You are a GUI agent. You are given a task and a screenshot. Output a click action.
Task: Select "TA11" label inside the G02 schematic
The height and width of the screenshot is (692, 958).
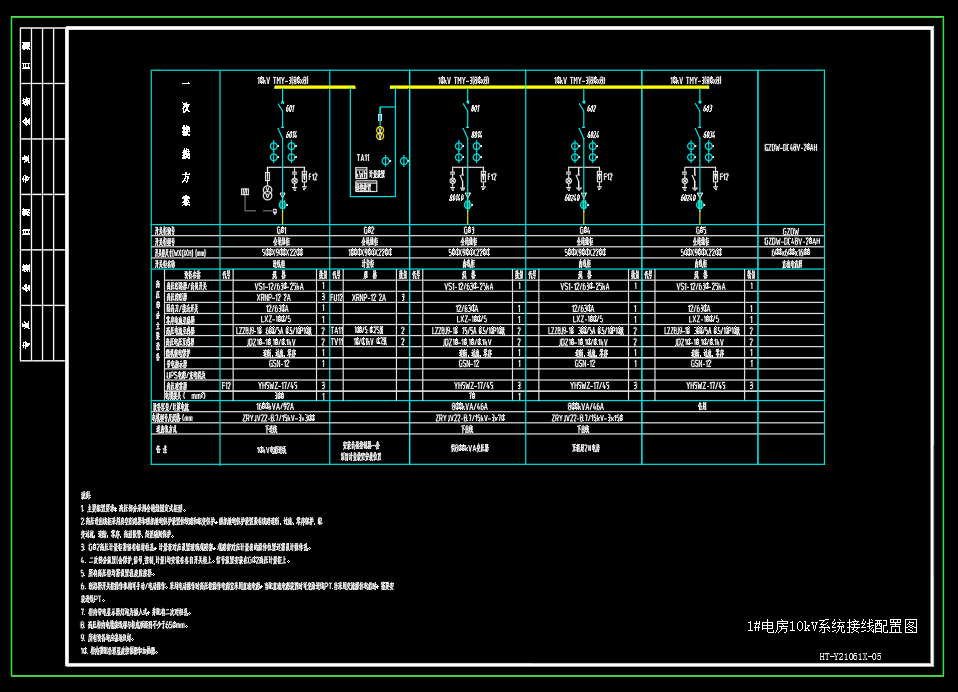coord(363,158)
